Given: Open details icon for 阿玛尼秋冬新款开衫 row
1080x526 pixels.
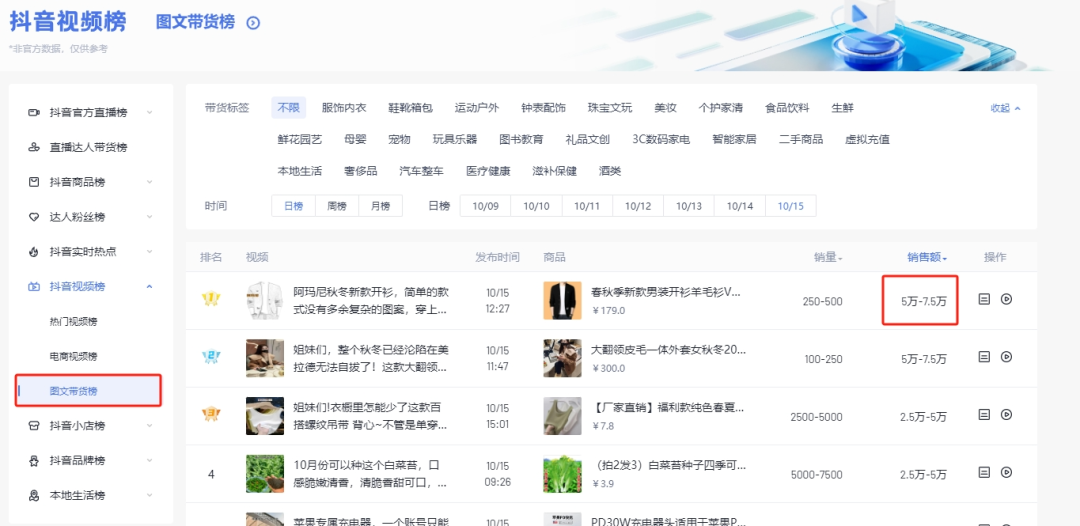Looking at the screenshot, I should pyautogui.click(x=984, y=299).
